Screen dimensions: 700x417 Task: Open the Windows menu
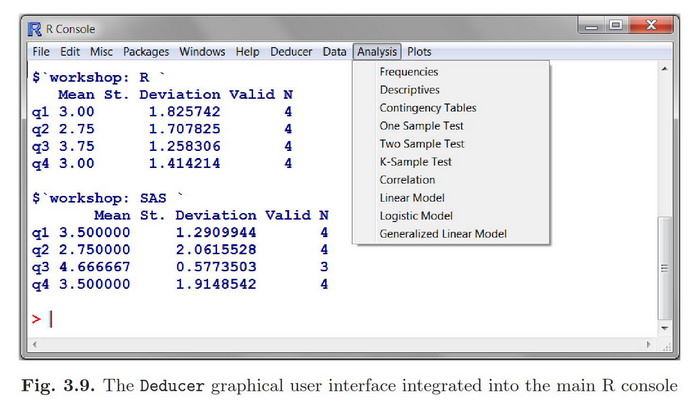point(202,51)
